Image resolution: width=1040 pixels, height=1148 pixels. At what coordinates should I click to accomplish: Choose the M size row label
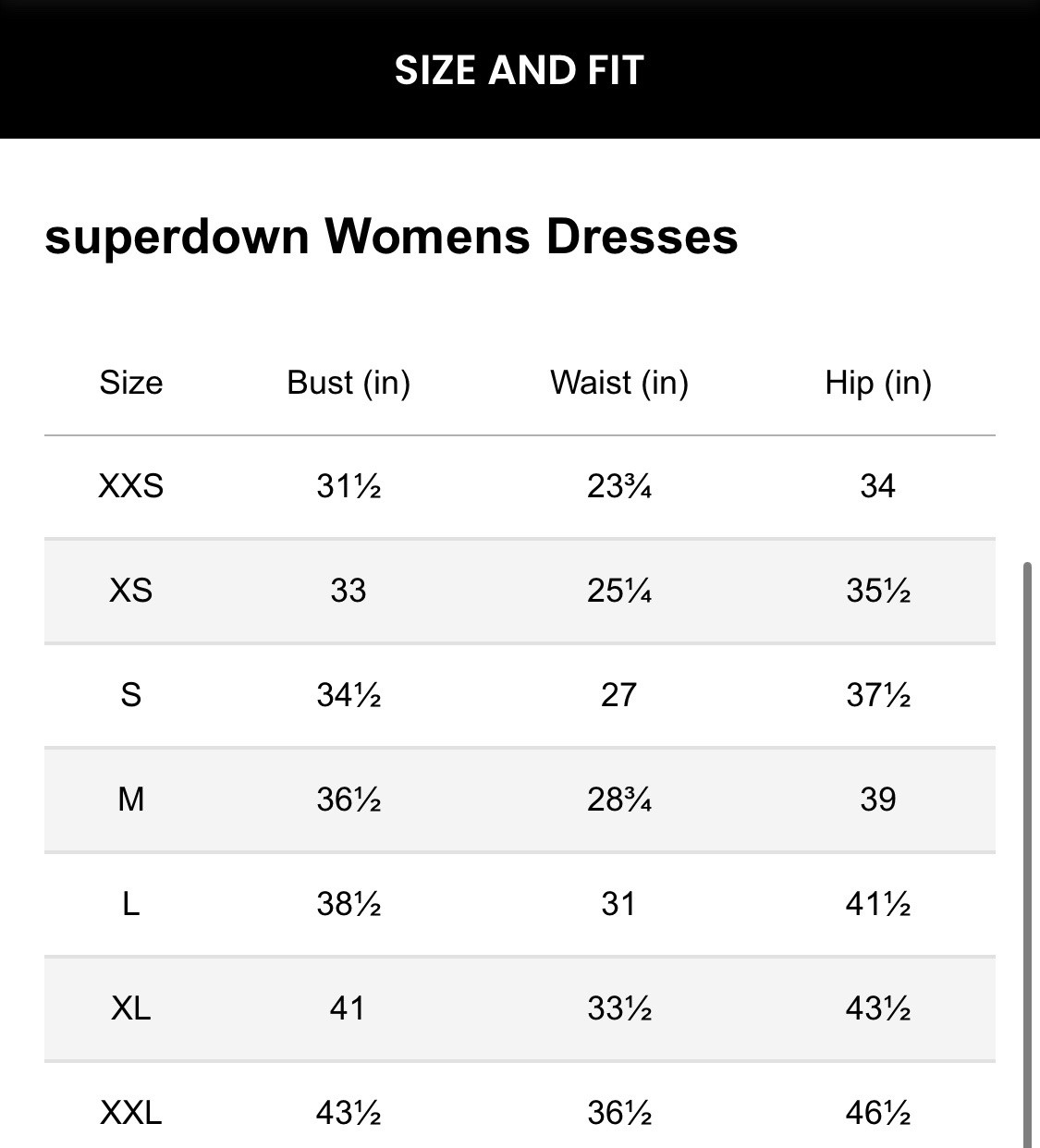click(x=131, y=799)
